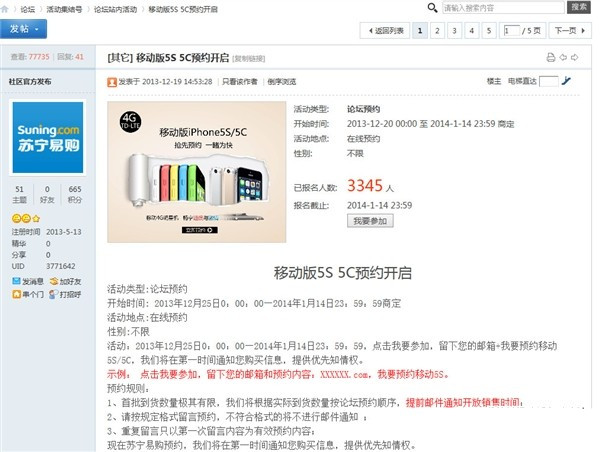Click the elevator floor number input
Screen dimensions: 600x452
pyautogui.click(x=548, y=81)
